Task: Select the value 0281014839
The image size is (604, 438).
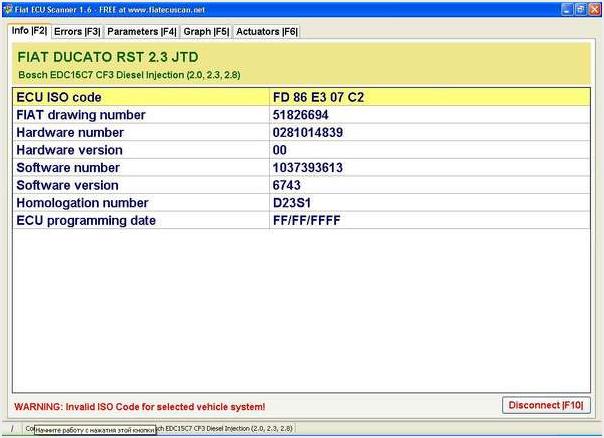Action: coord(308,133)
